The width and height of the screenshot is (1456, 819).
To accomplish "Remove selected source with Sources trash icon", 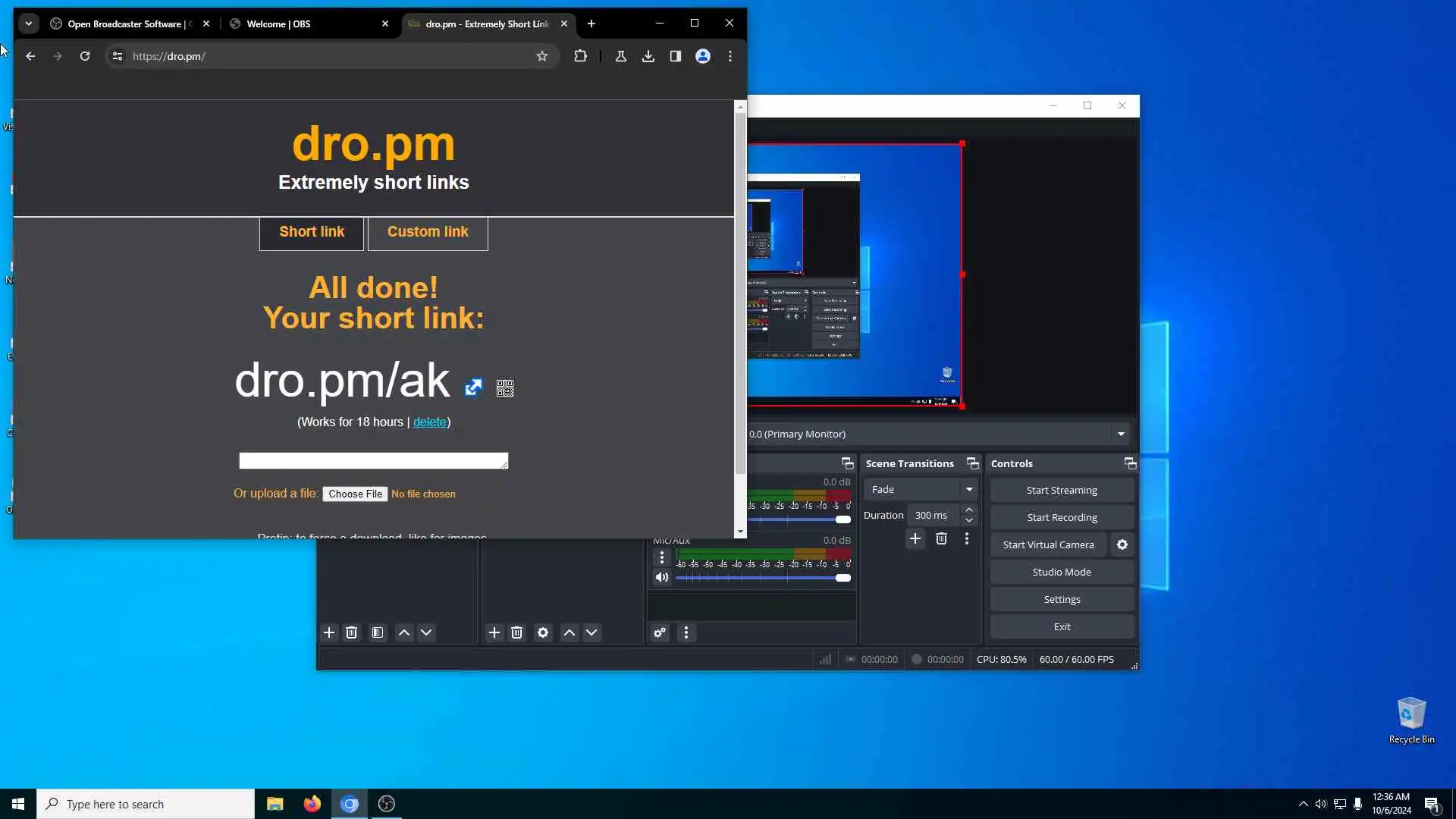I will (516, 632).
